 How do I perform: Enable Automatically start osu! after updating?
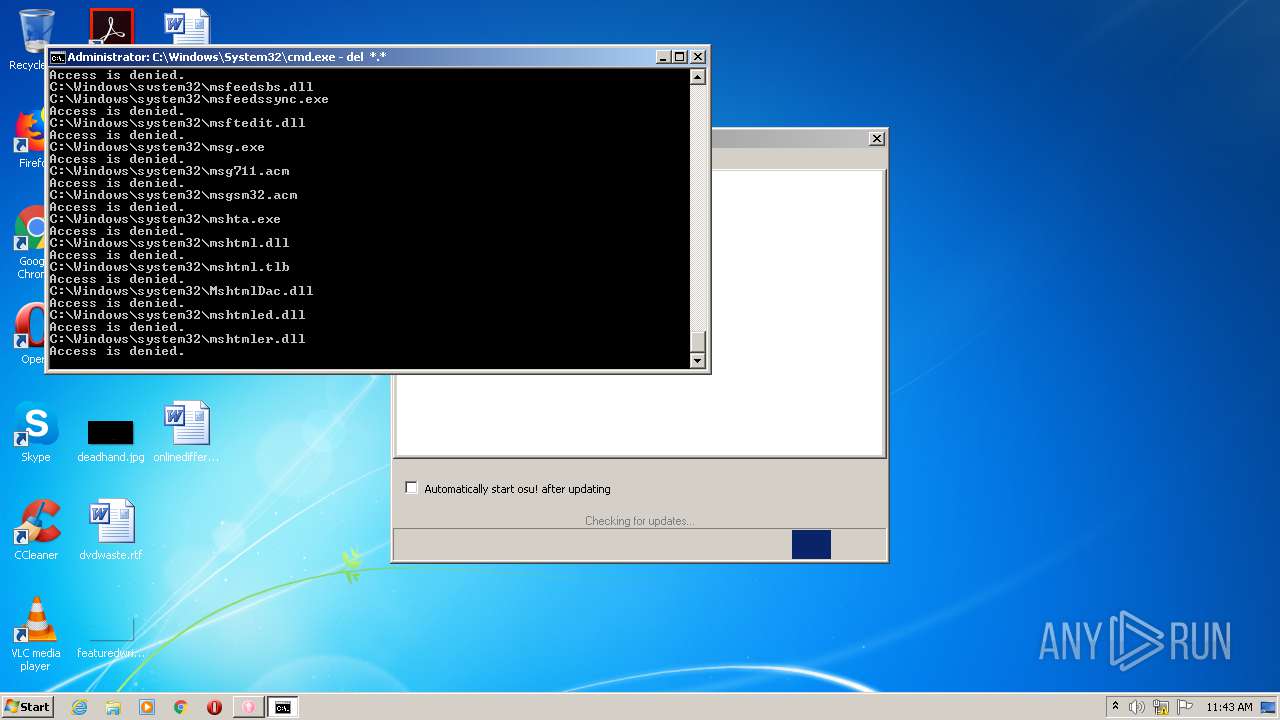411,488
